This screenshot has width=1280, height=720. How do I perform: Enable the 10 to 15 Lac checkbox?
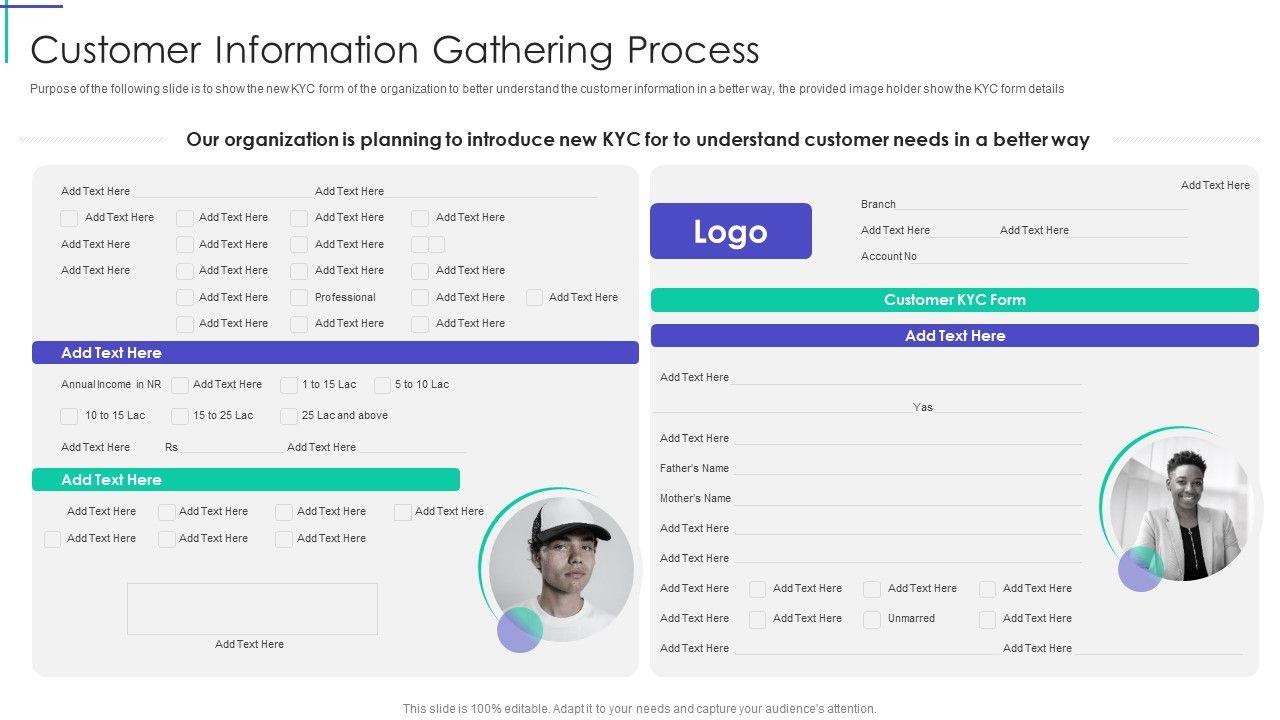(69, 416)
